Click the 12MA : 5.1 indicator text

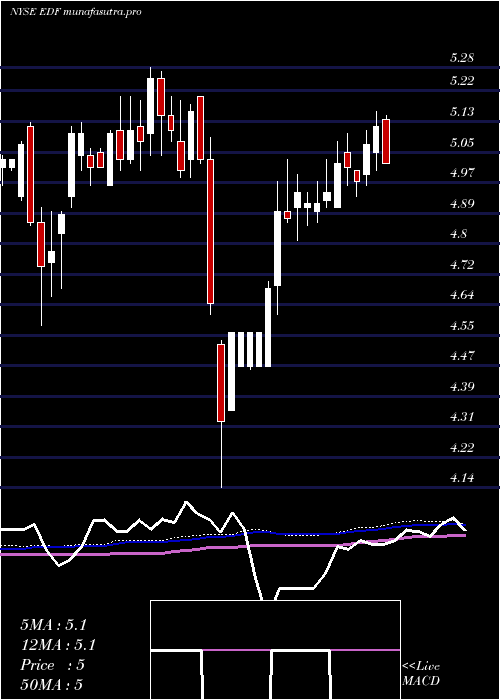pyautogui.click(x=58, y=645)
